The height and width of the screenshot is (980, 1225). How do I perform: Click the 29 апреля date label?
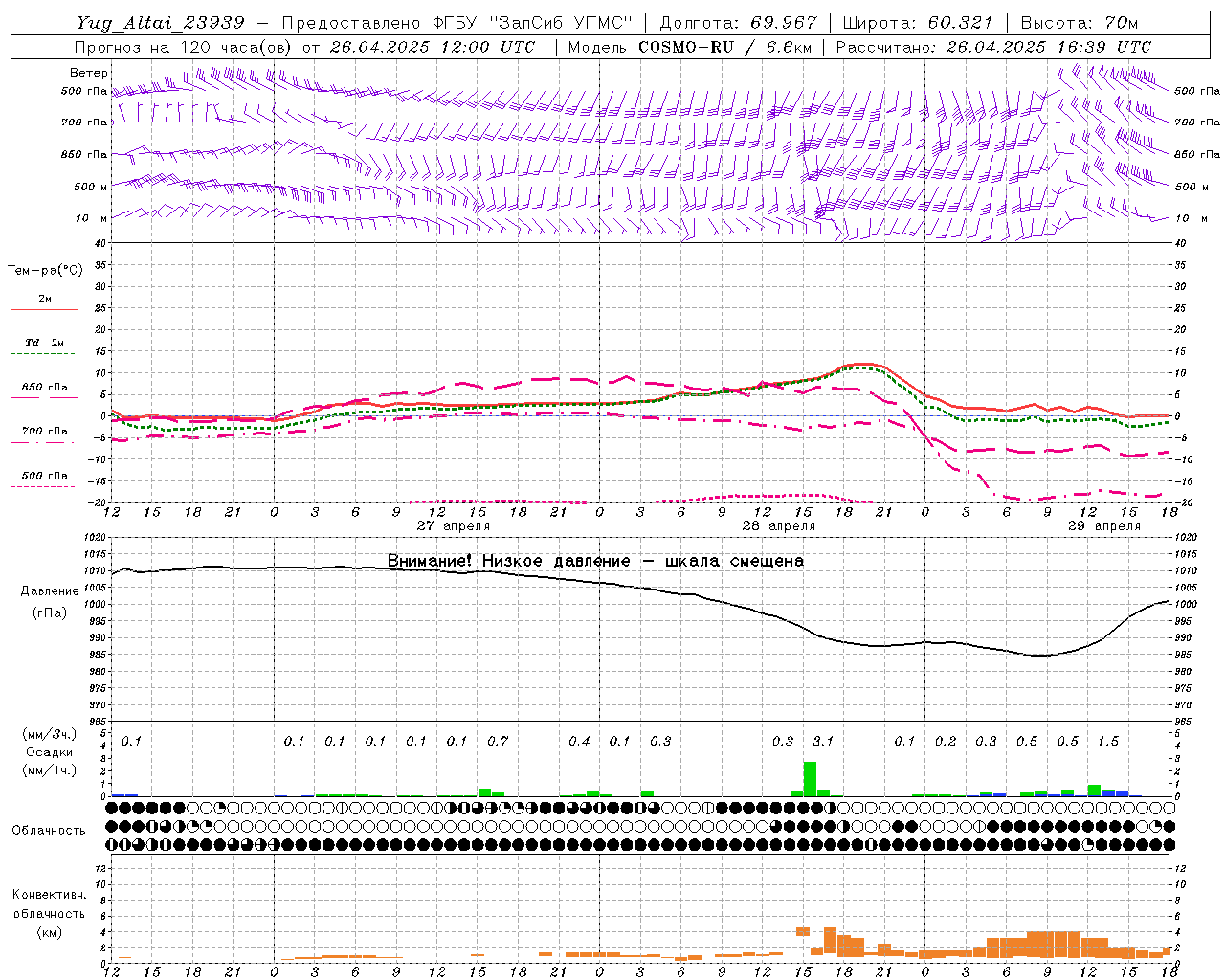(x=1104, y=526)
